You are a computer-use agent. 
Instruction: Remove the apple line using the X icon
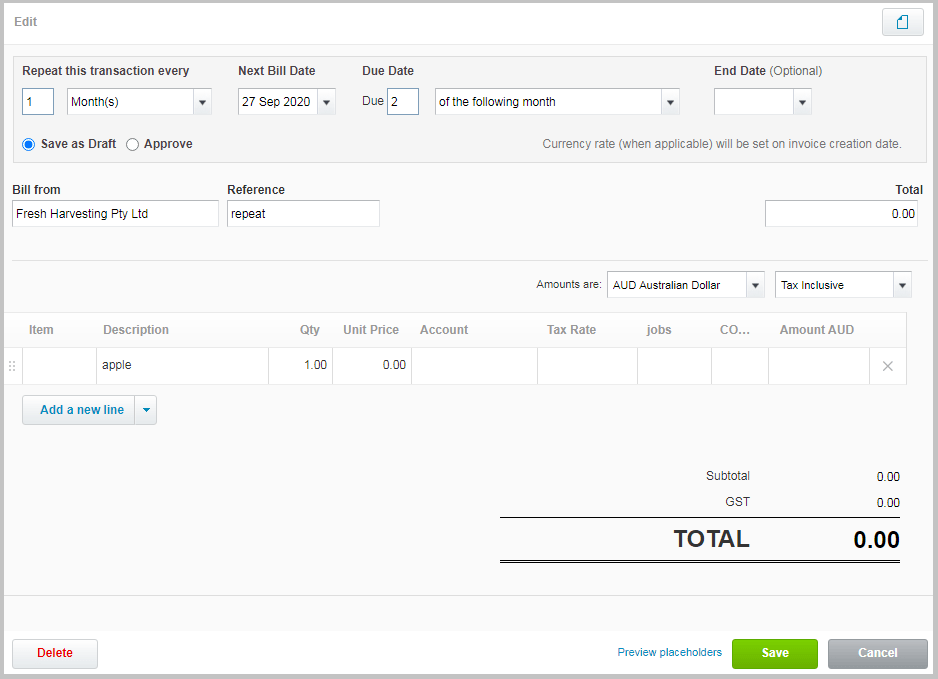pyautogui.click(x=887, y=365)
